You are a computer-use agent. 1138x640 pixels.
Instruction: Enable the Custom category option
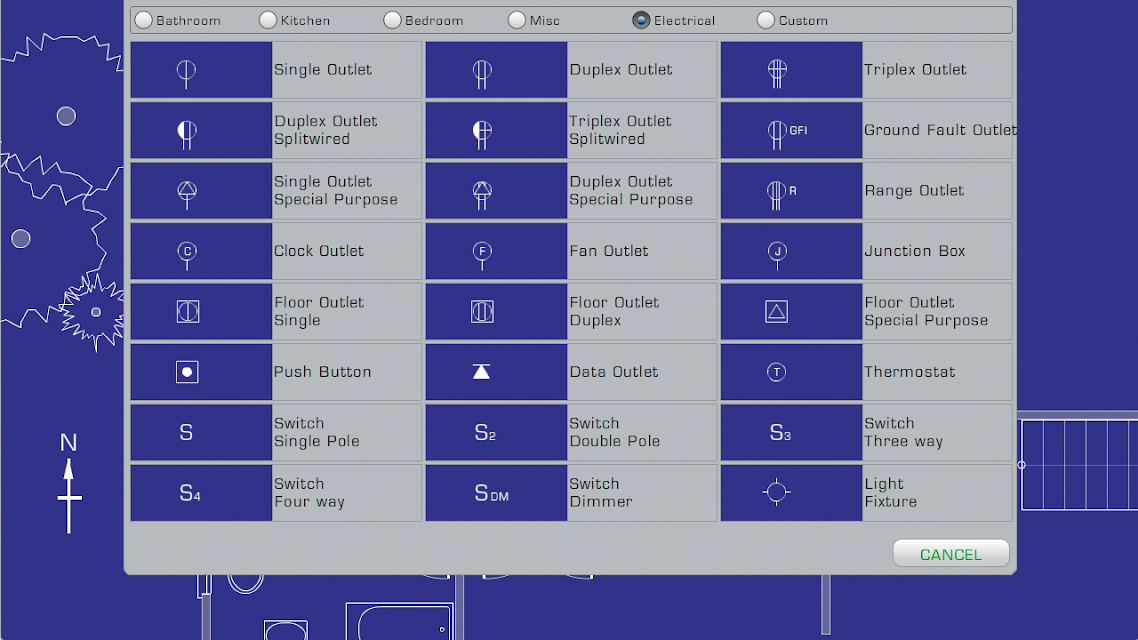(x=766, y=20)
